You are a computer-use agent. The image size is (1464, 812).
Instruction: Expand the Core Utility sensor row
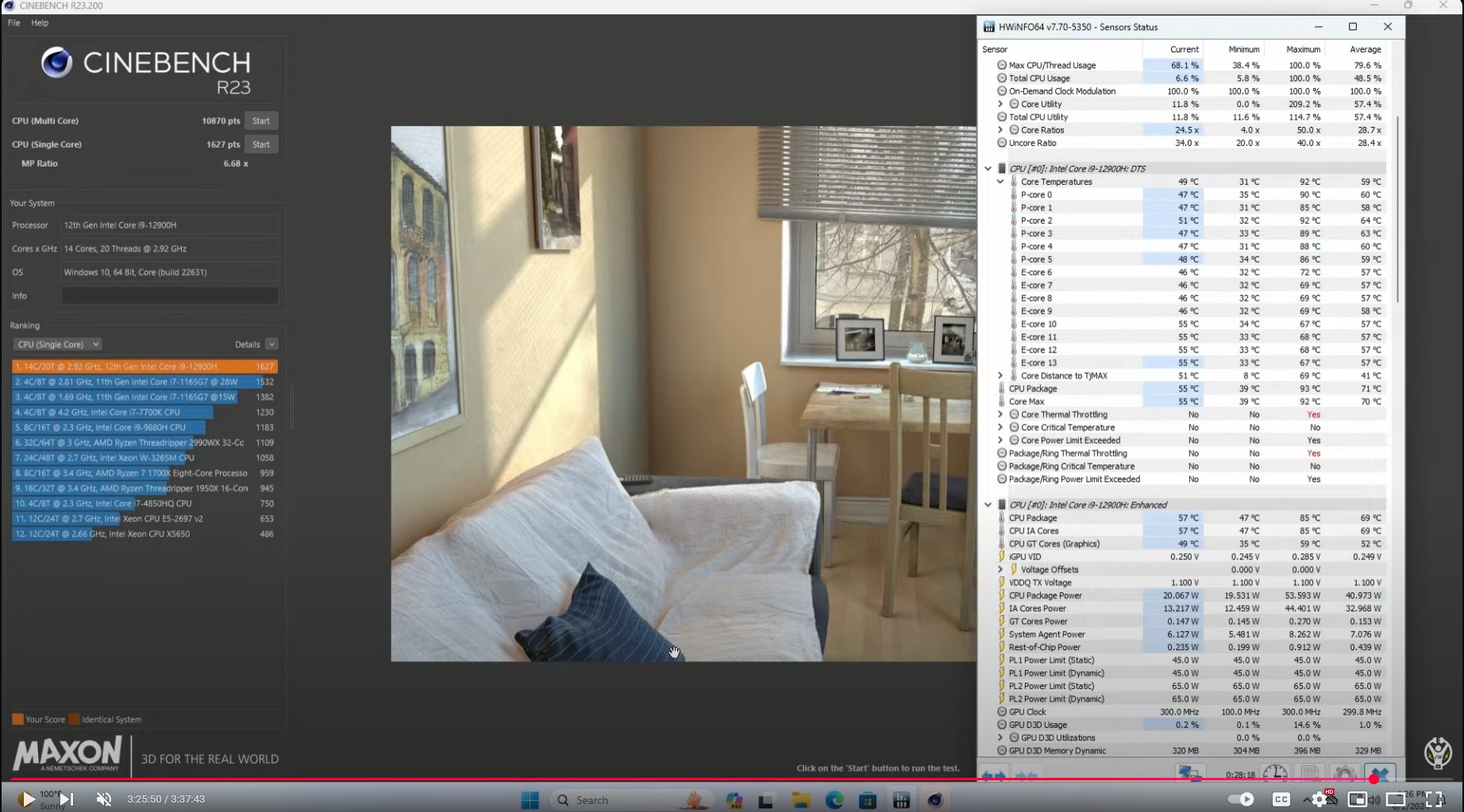[x=1000, y=104]
